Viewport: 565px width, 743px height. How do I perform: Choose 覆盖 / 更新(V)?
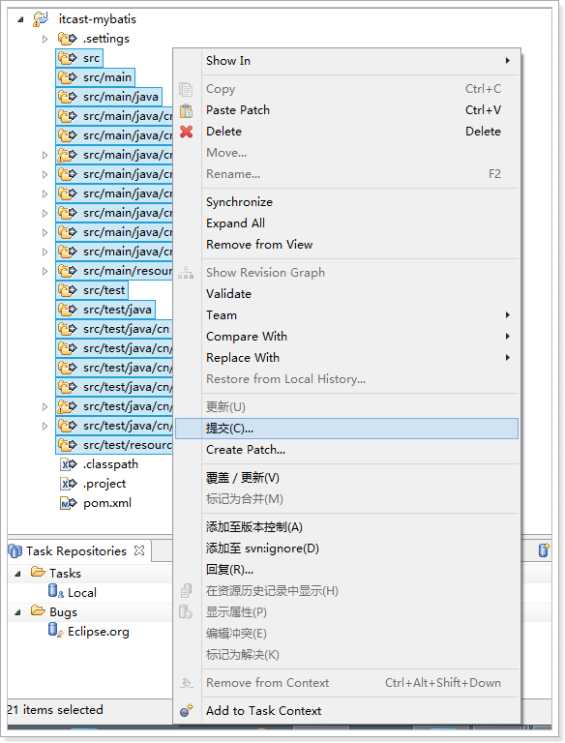[x=347, y=478]
